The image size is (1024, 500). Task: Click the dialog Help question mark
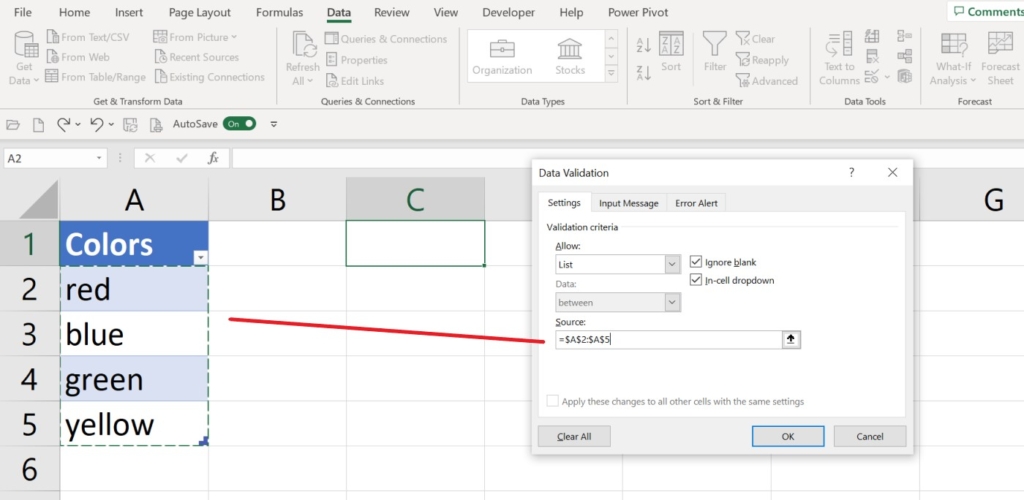click(851, 172)
